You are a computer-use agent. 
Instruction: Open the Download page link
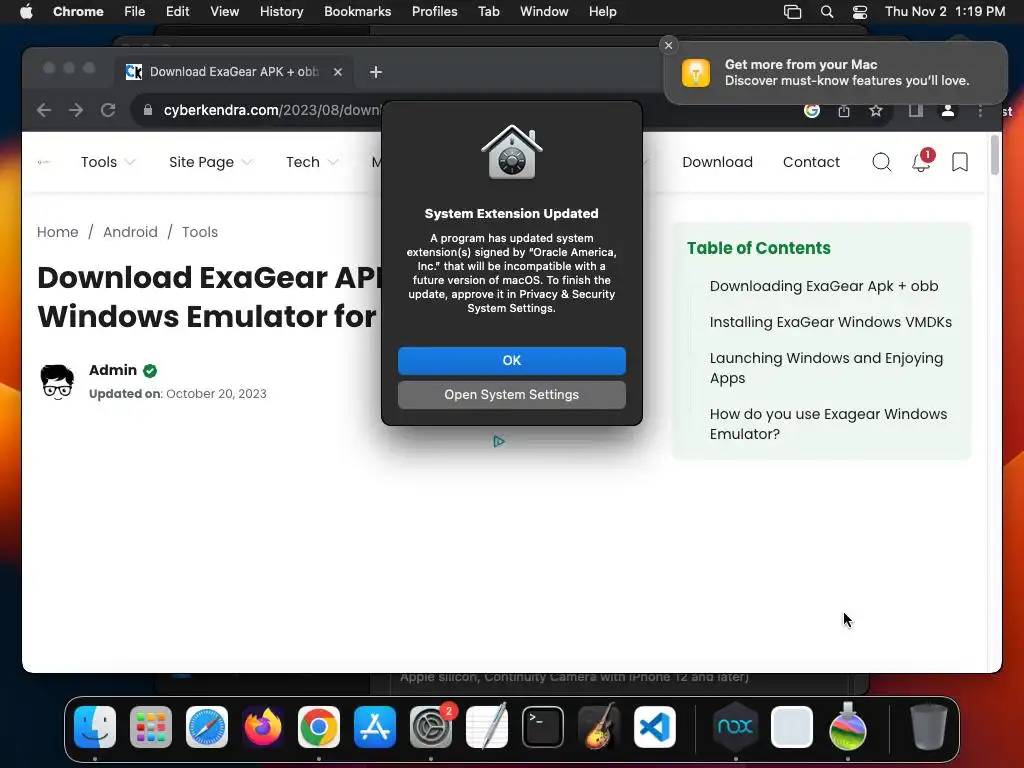[717, 162]
